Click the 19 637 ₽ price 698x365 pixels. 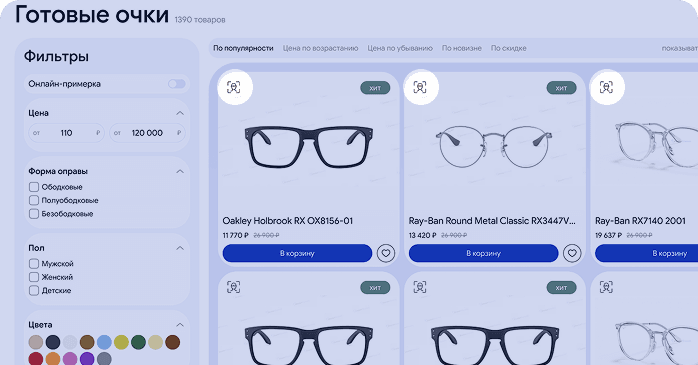point(608,235)
